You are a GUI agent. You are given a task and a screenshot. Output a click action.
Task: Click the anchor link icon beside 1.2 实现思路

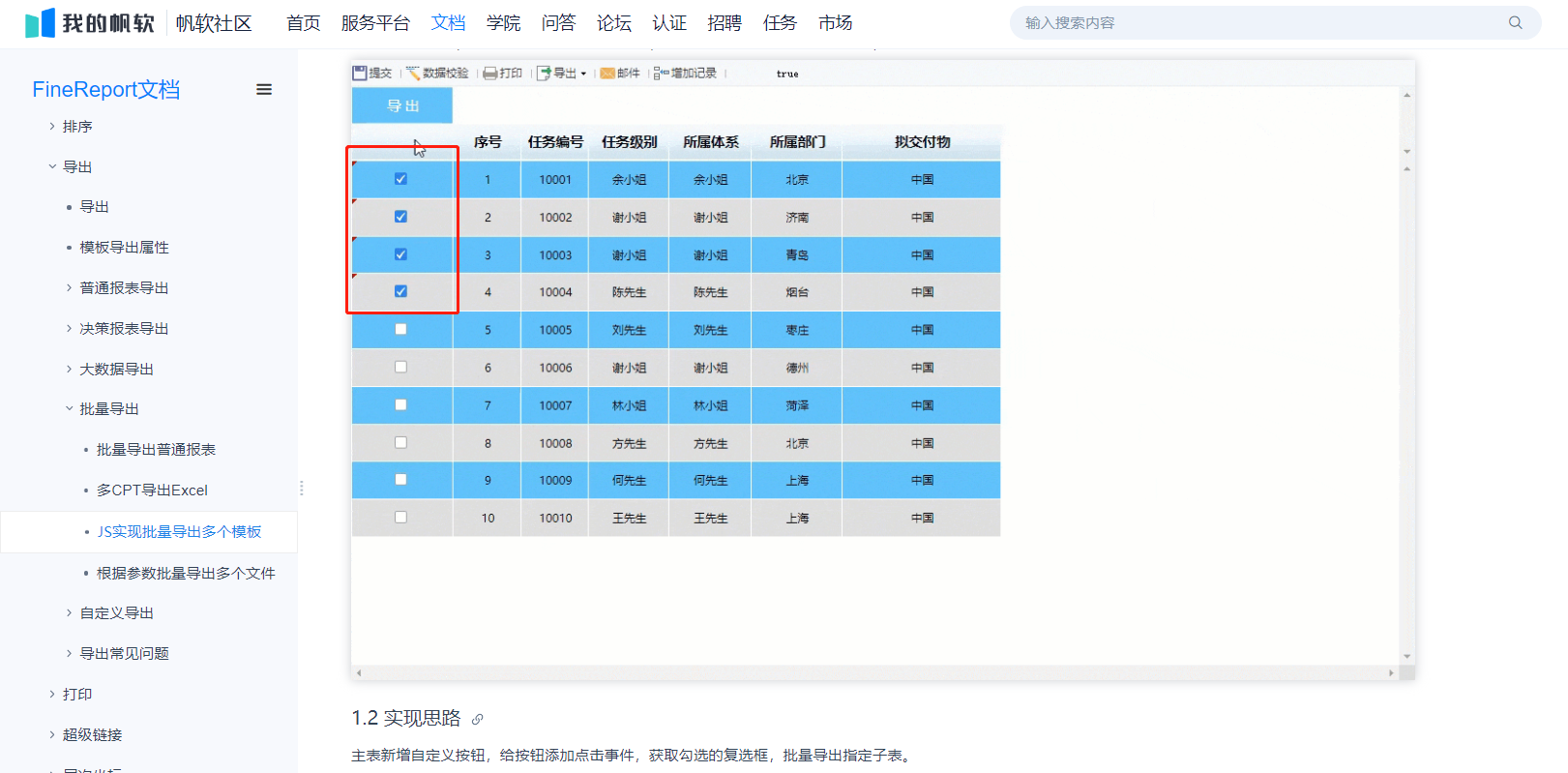tap(477, 719)
